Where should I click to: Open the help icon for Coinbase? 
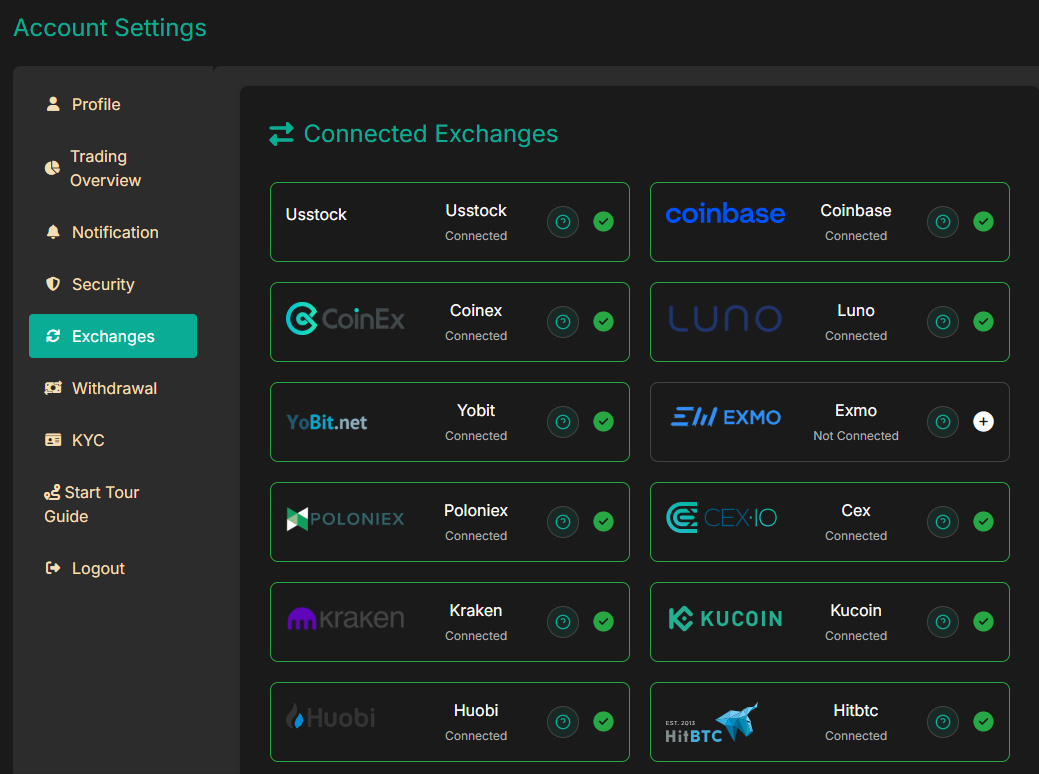coord(943,222)
